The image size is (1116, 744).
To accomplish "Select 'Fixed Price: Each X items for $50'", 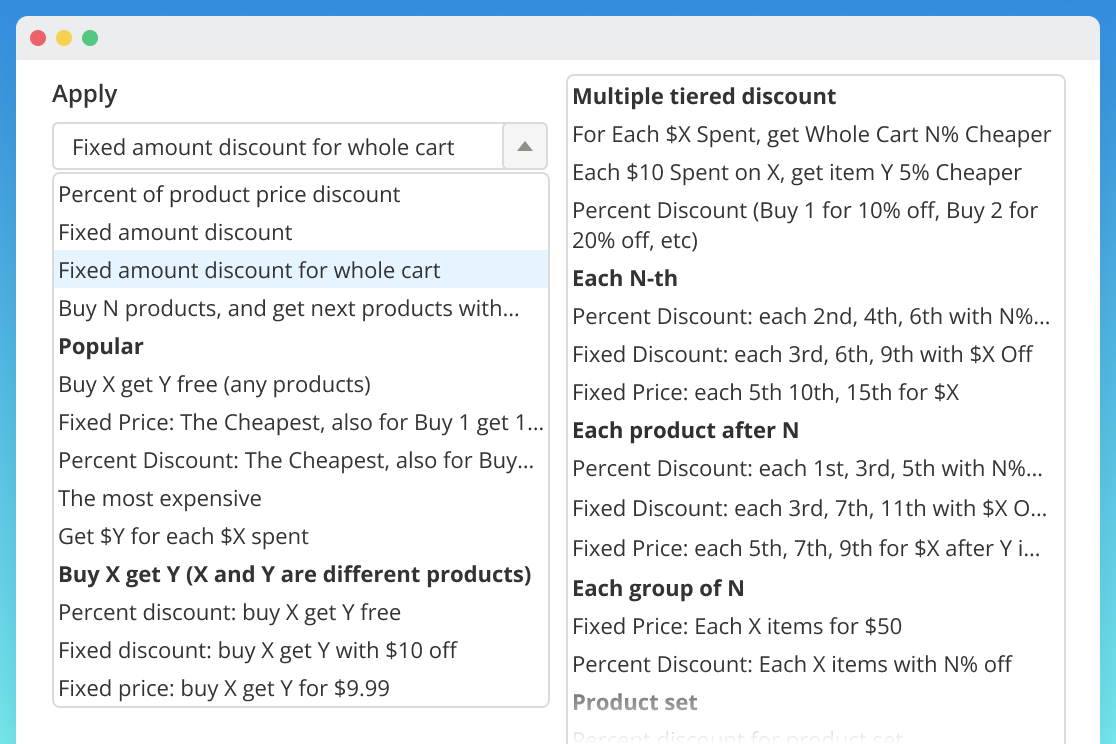I will (x=737, y=627).
